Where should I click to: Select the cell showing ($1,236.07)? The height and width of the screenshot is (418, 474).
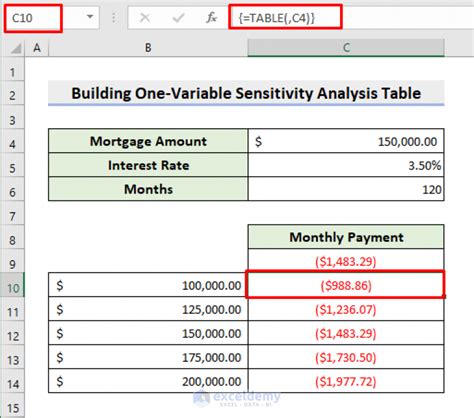coord(346,309)
